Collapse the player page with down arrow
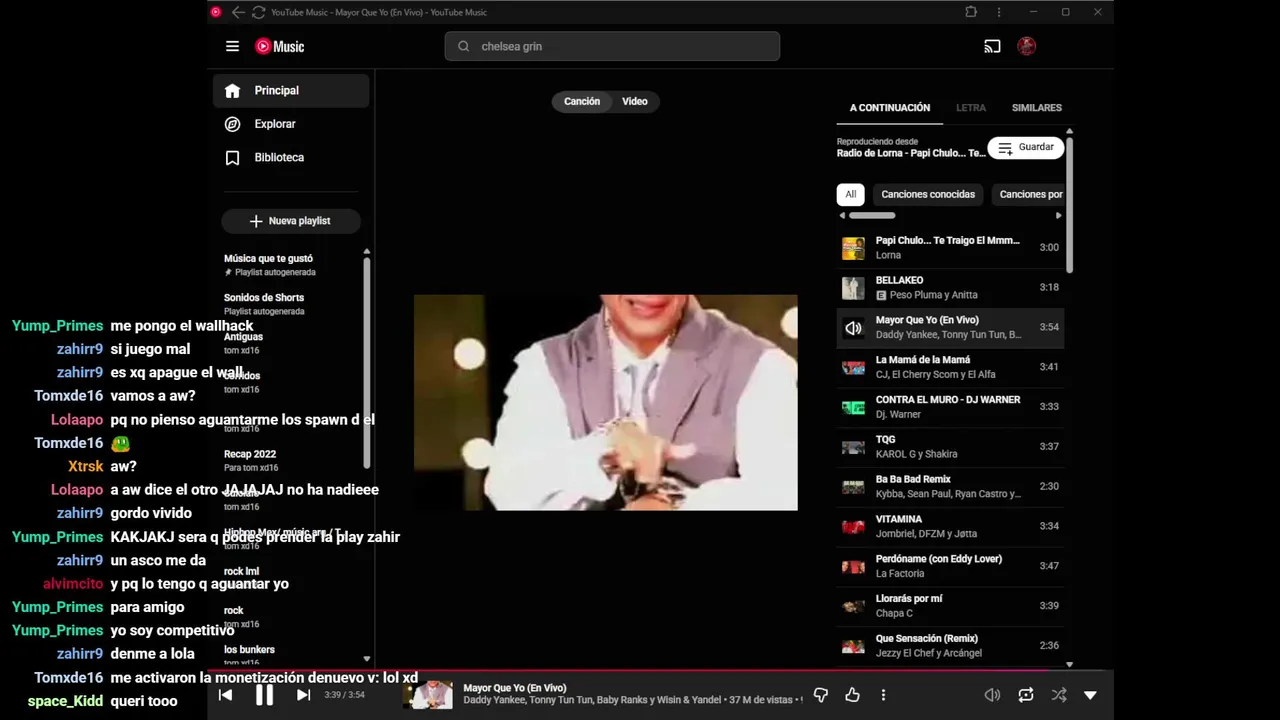 [x=1090, y=695]
